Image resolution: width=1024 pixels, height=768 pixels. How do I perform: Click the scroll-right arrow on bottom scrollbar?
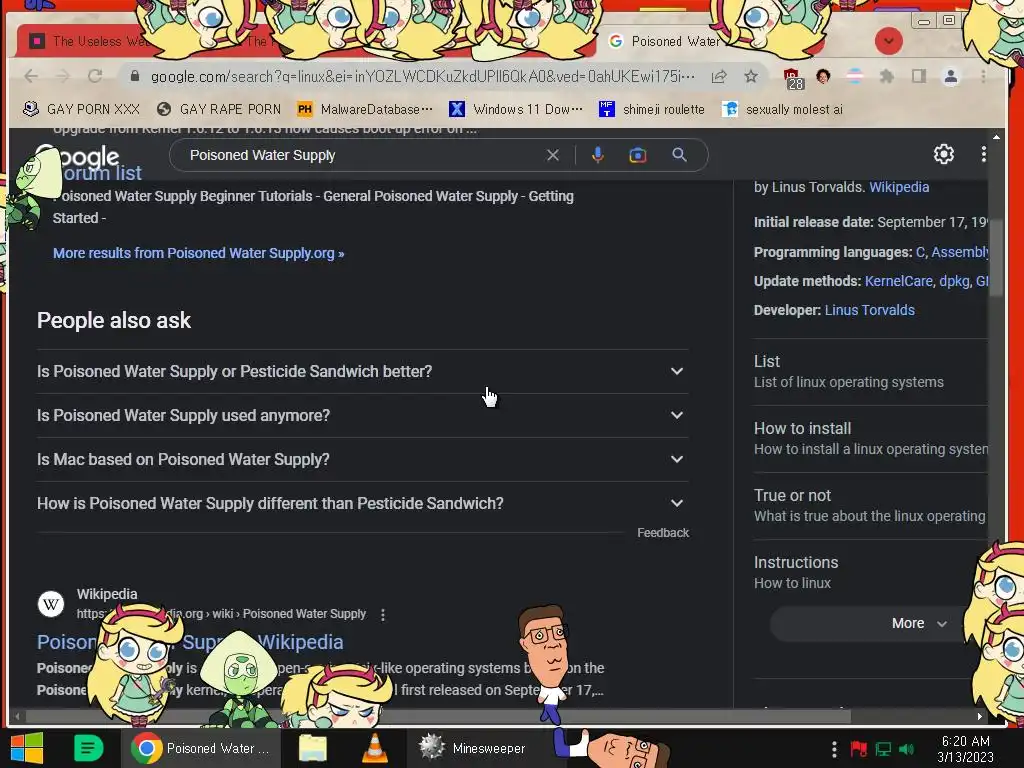980,716
